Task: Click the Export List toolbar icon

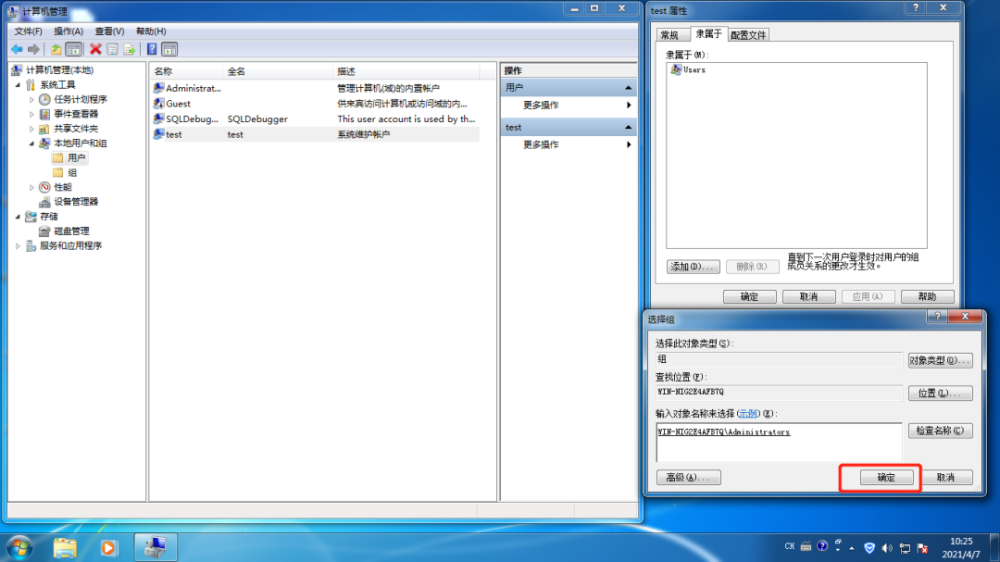Action: pyautogui.click(x=129, y=49)
